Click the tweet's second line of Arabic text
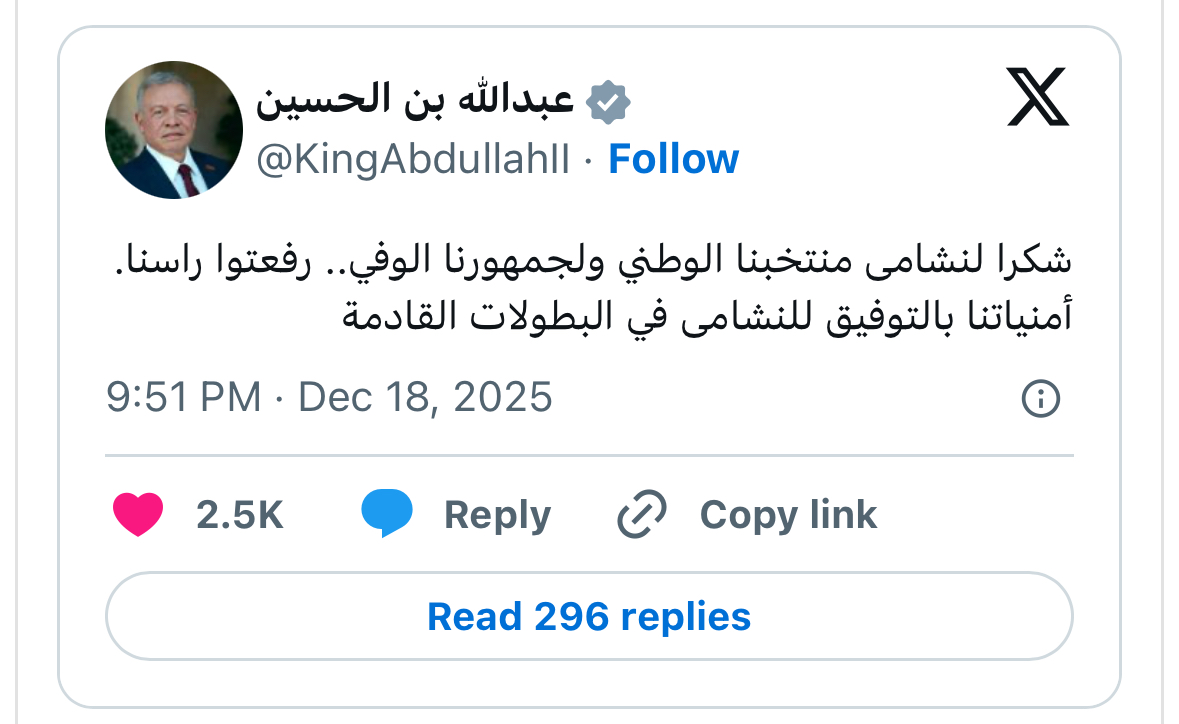 pos(706,318)
